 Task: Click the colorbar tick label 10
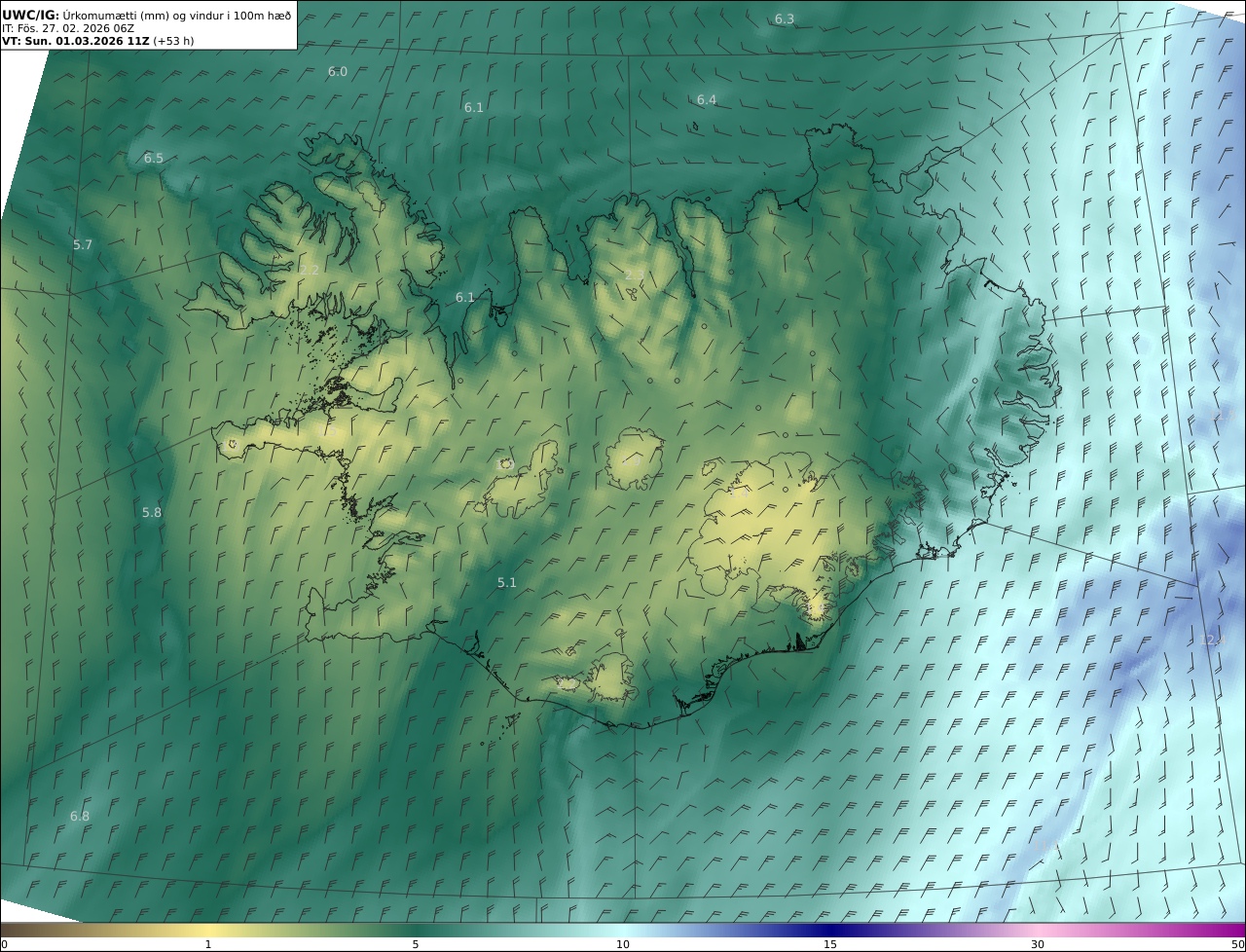click(x=623, y=944)
